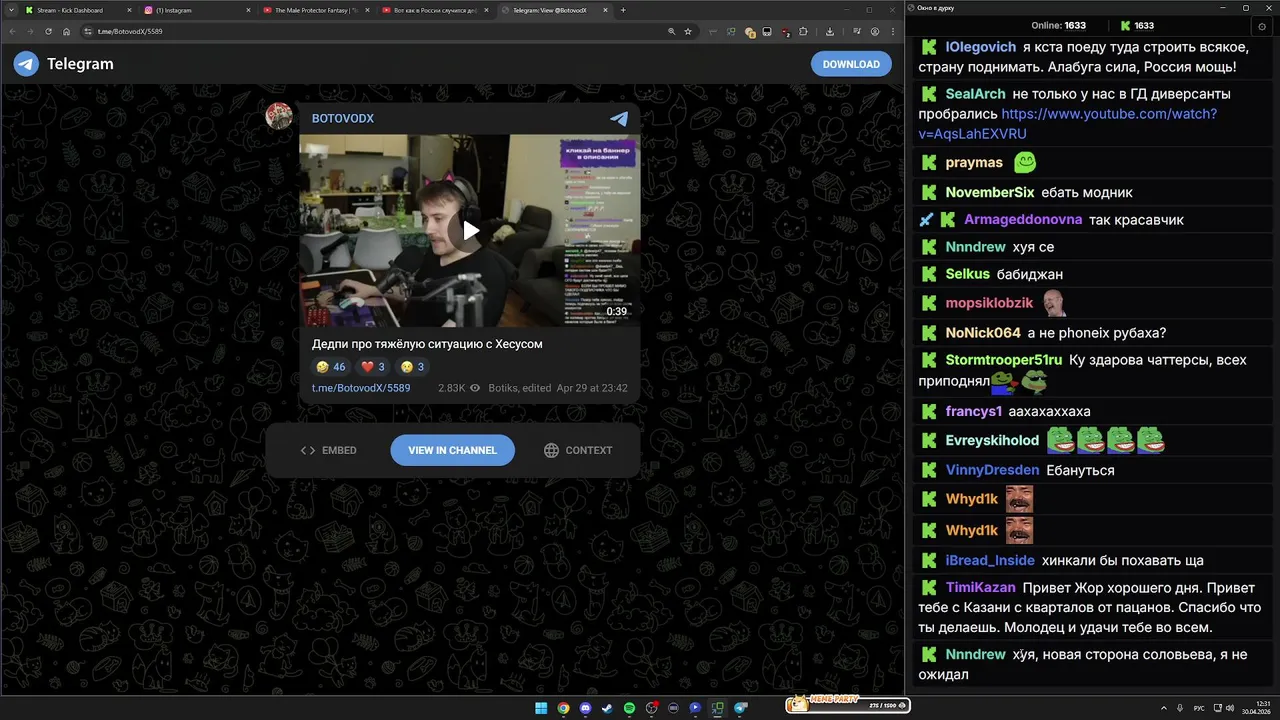The width and height of the screenshot is (1280, 720).
Task: Click the zoom magnifier icon in address bar
Action: coord(672,31)
